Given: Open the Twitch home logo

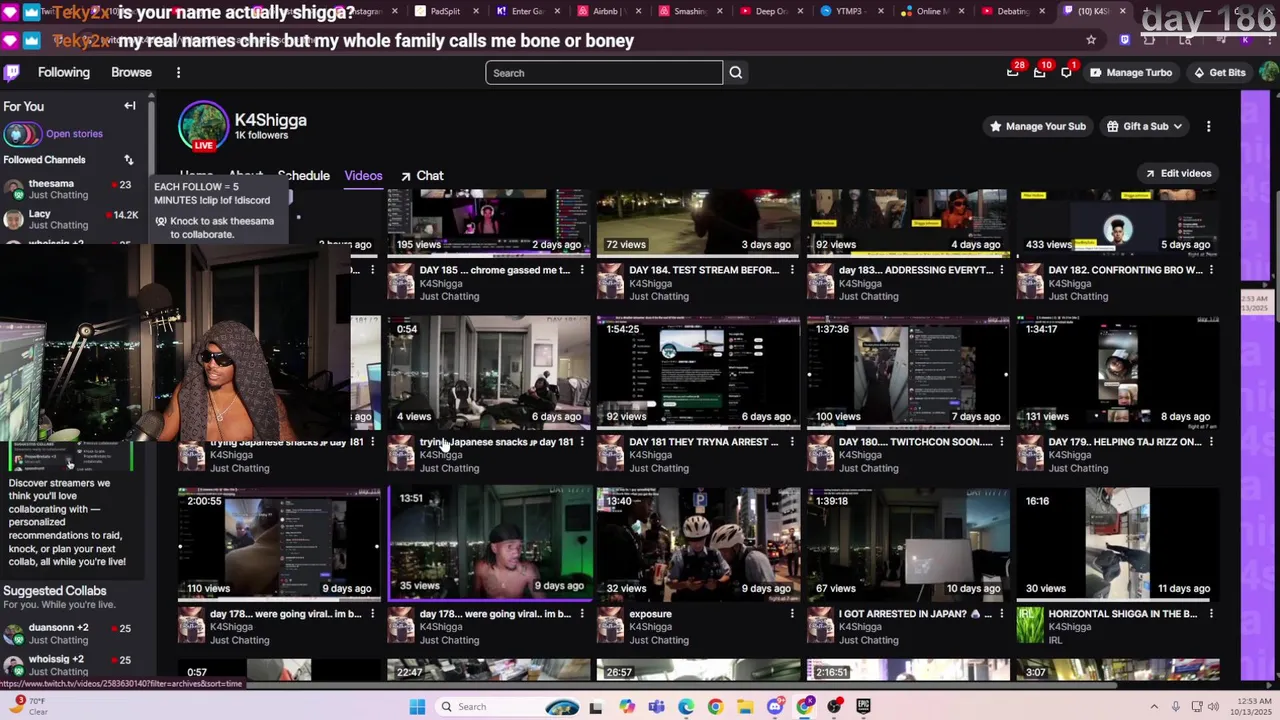Looking at the screenshot, I should click(12, 72).
